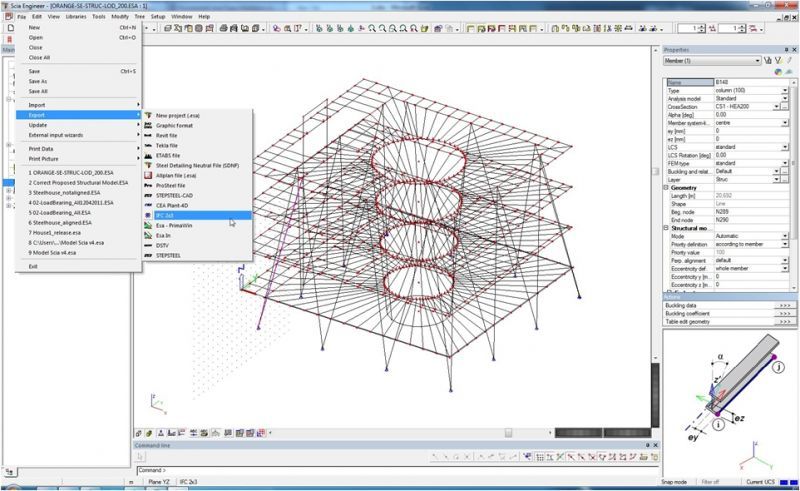Click the color wheel icon in Properties

(x=778, y=72)
